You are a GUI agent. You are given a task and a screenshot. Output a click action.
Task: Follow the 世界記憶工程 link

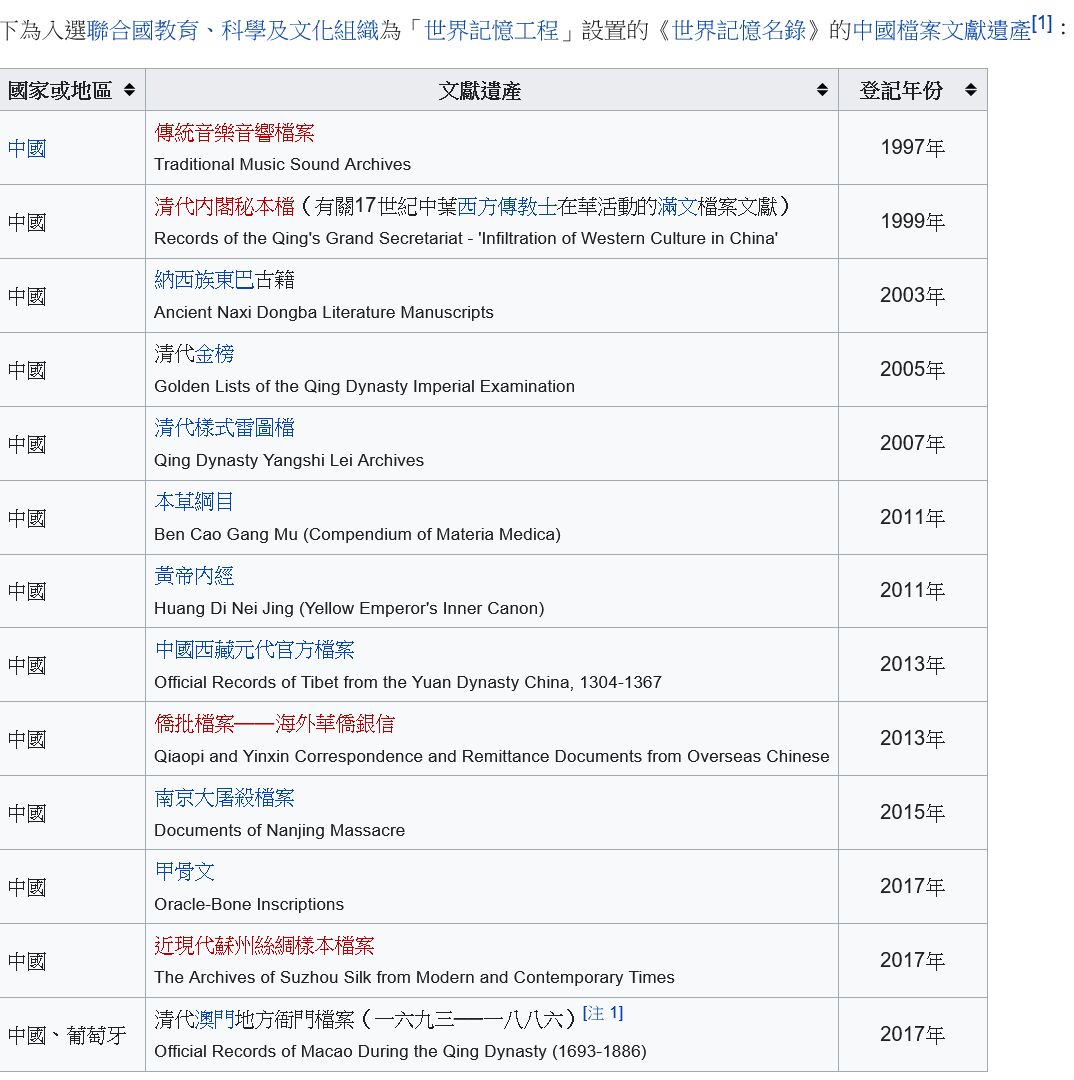coord(491,30)
